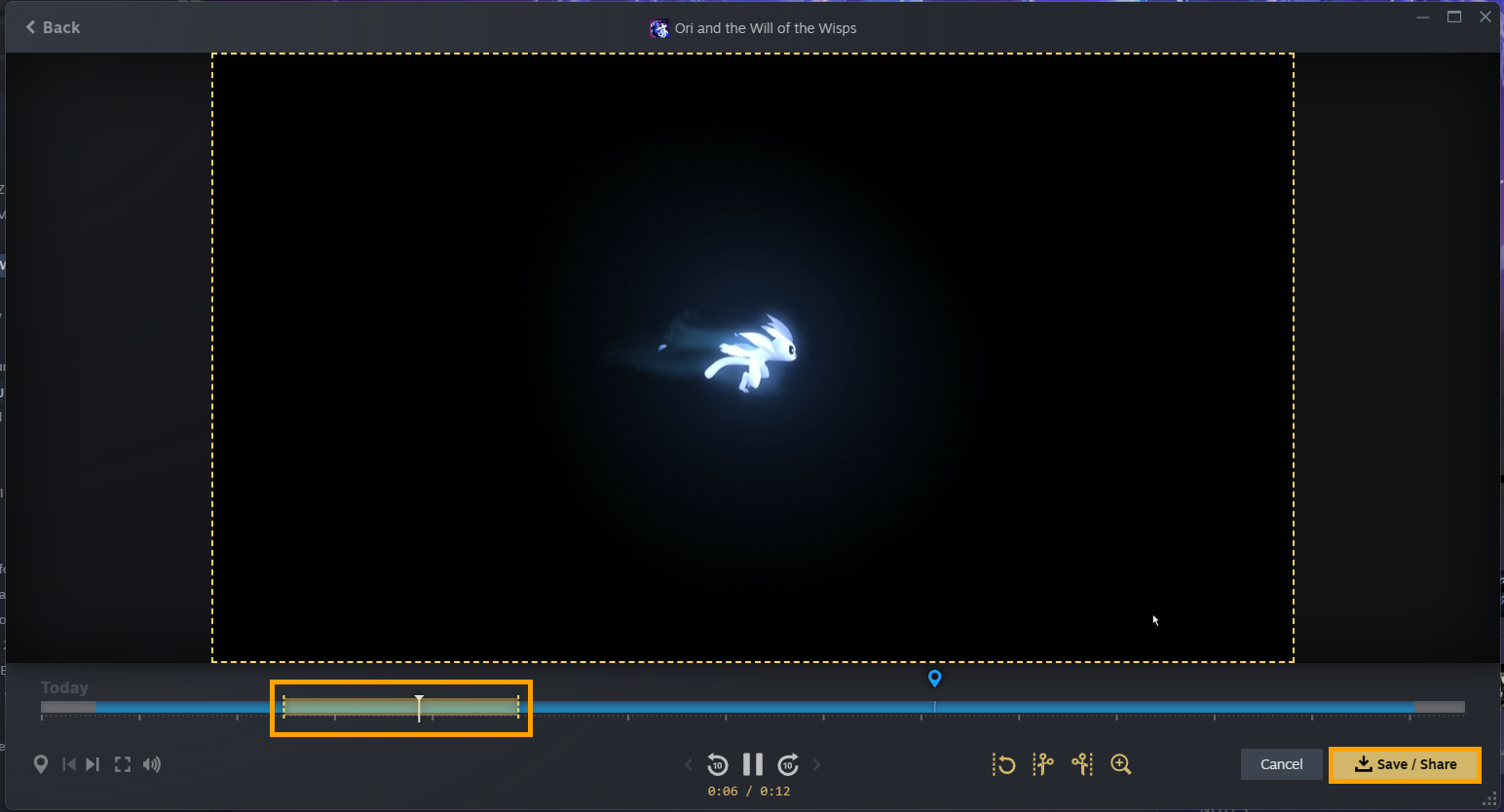Viewport: 1504px width, 812px height.
Task: Click window resize grip in corner
Action: (1490, 799)
